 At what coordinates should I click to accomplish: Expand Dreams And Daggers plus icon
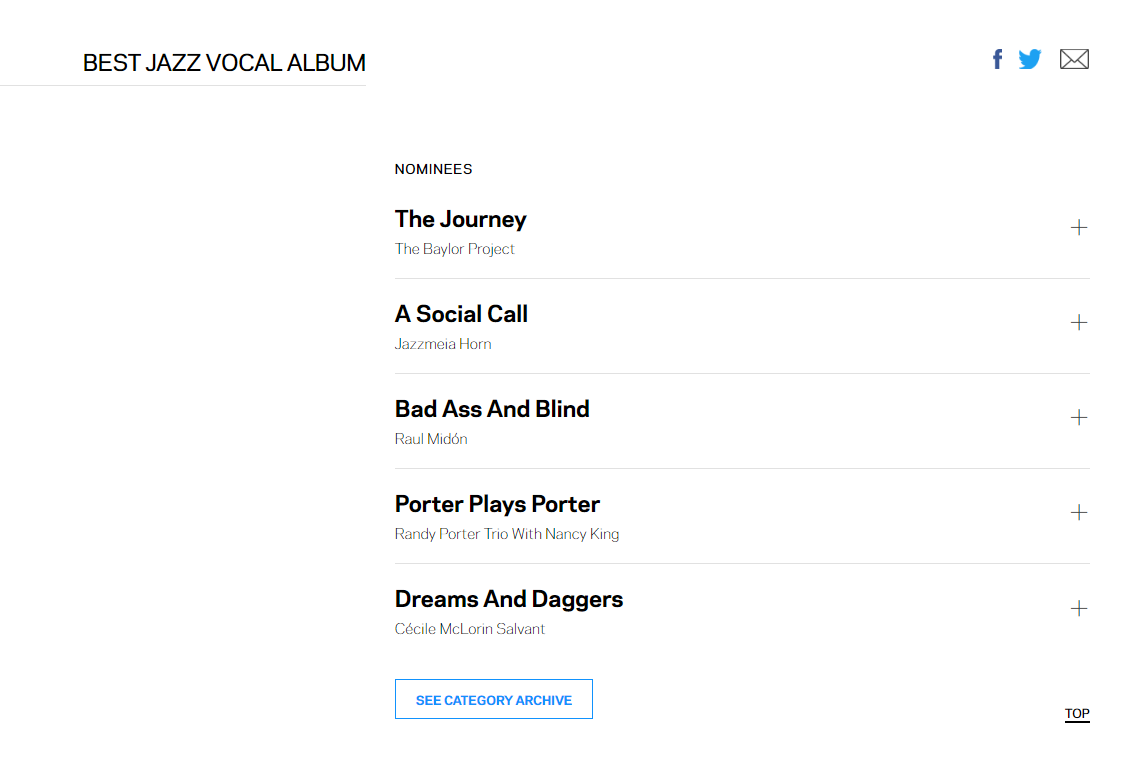(x=1078, y=608)
